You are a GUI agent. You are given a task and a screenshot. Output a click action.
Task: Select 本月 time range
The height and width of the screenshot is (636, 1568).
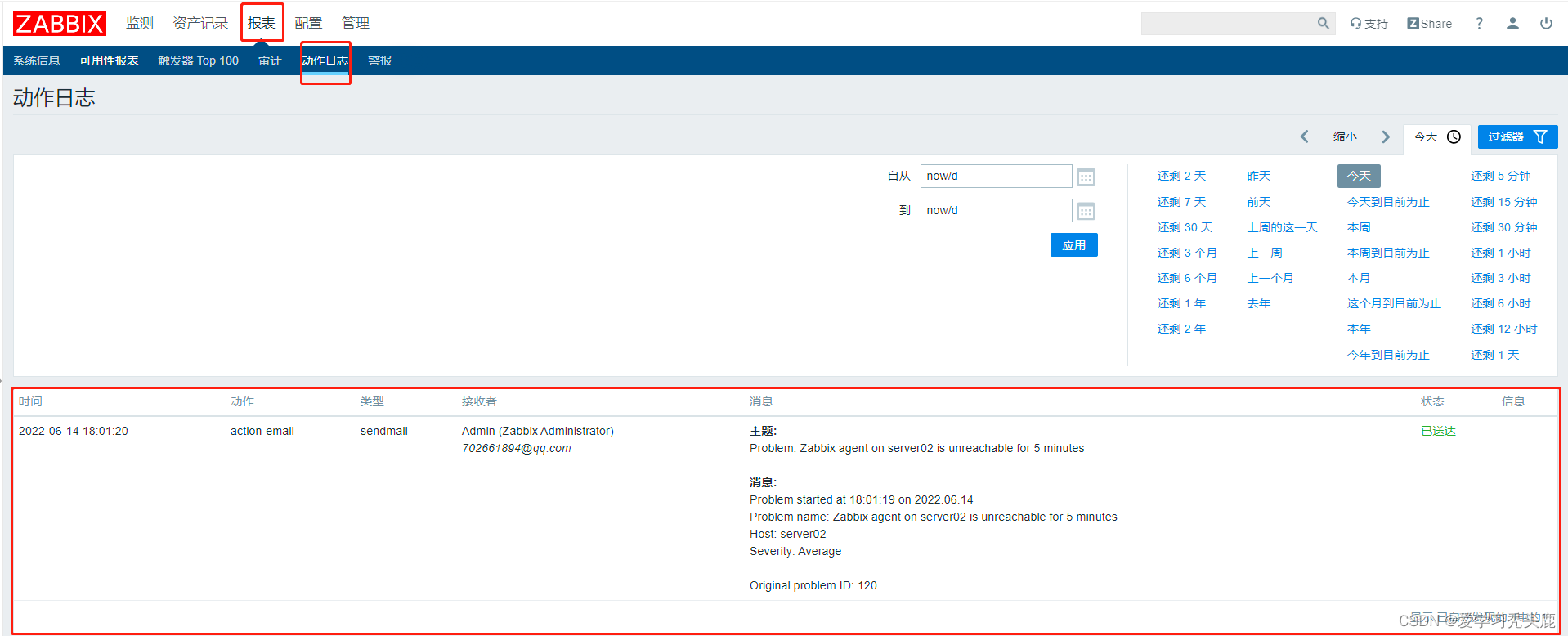coord(1359,278)
